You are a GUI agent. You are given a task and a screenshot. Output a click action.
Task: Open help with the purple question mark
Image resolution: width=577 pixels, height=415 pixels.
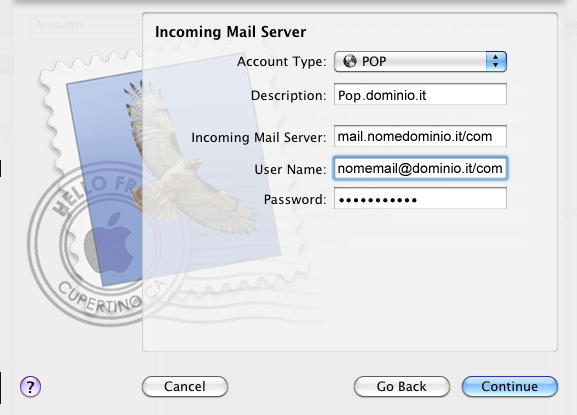click(31, 387)
